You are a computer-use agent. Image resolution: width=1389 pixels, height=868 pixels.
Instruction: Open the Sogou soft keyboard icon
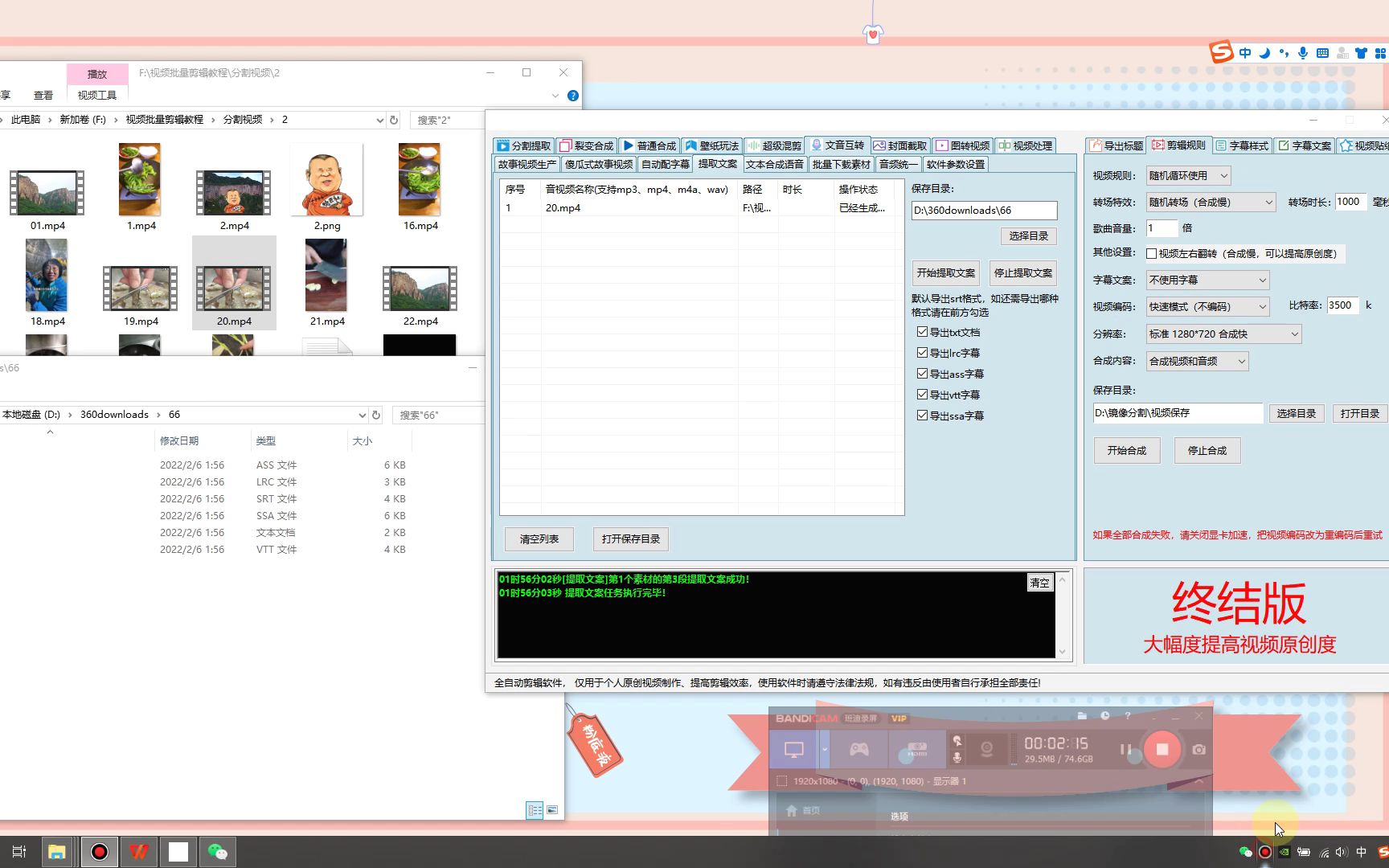point(1322,53)
